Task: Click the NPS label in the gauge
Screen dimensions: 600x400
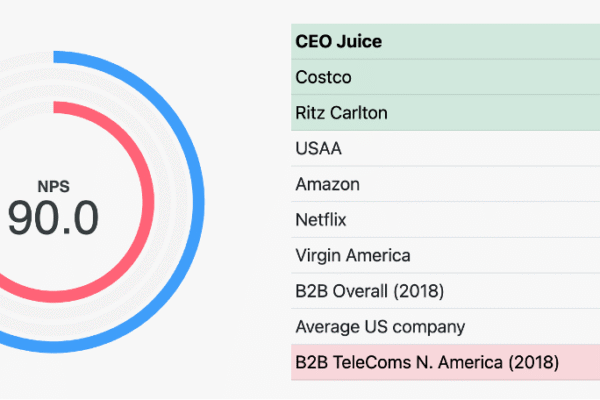Action: (x=53, y=185)
